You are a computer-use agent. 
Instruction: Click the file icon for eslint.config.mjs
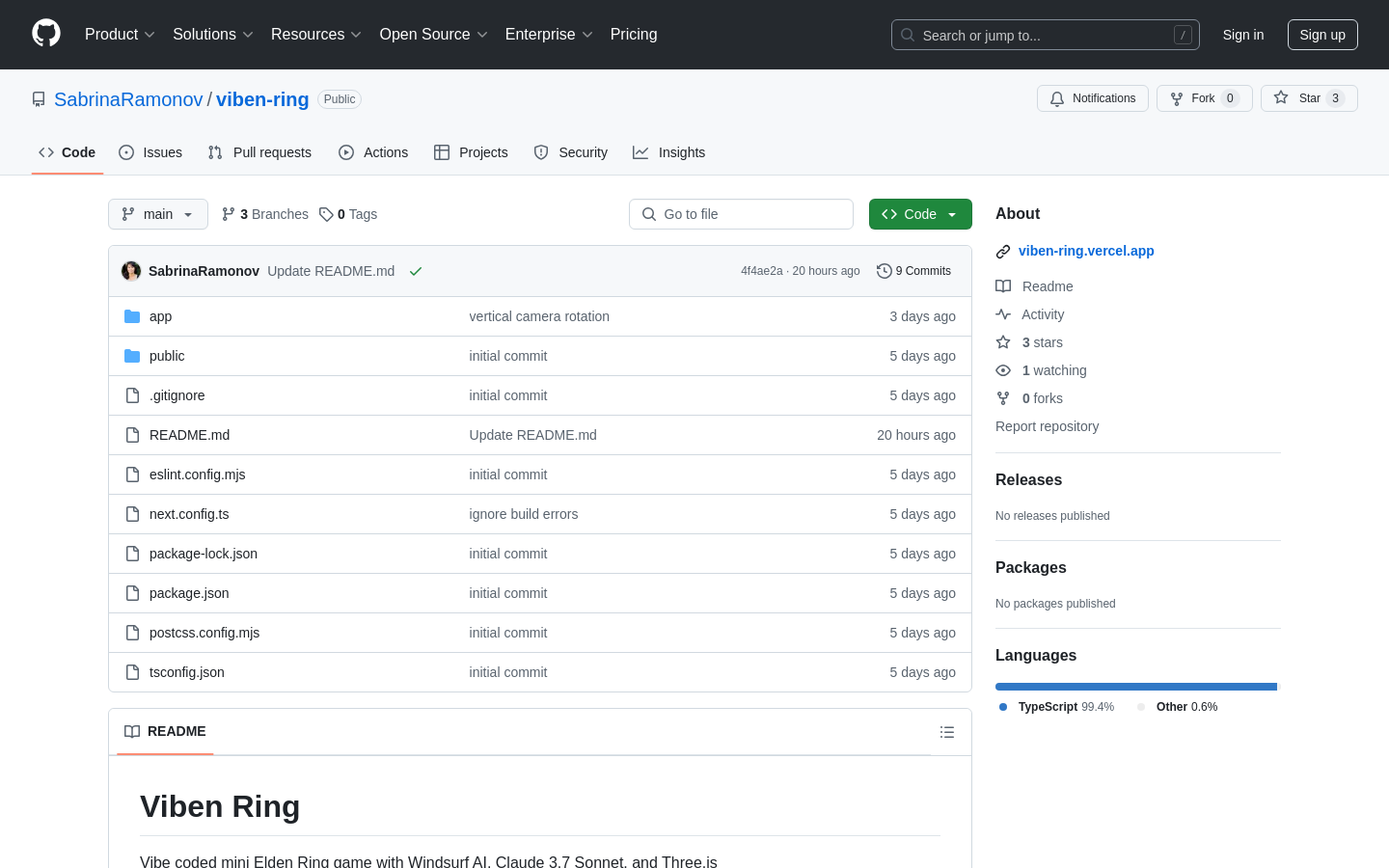point(132,475)
